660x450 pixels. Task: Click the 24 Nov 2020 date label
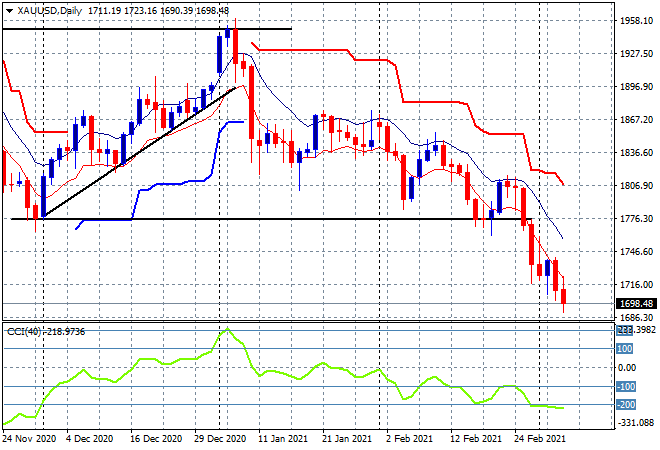[x=29, y=439]
